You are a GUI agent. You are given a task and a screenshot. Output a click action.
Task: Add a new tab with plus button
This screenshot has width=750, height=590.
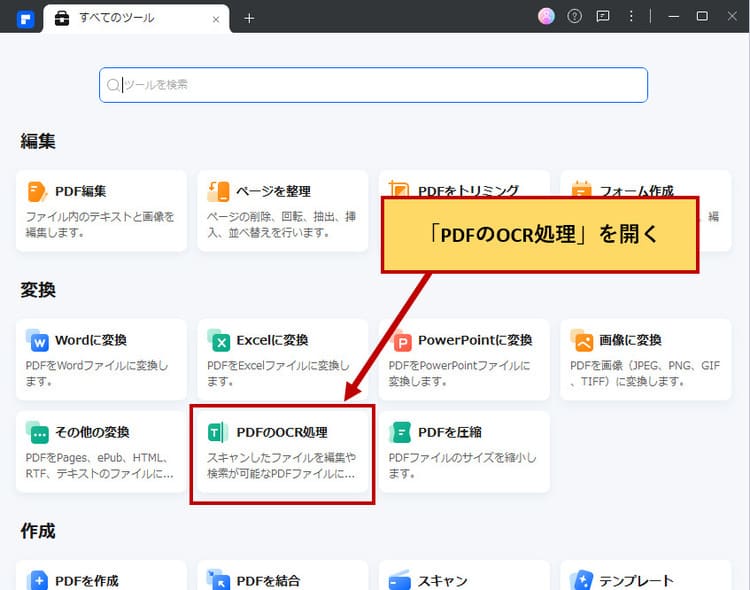(249, 19)
